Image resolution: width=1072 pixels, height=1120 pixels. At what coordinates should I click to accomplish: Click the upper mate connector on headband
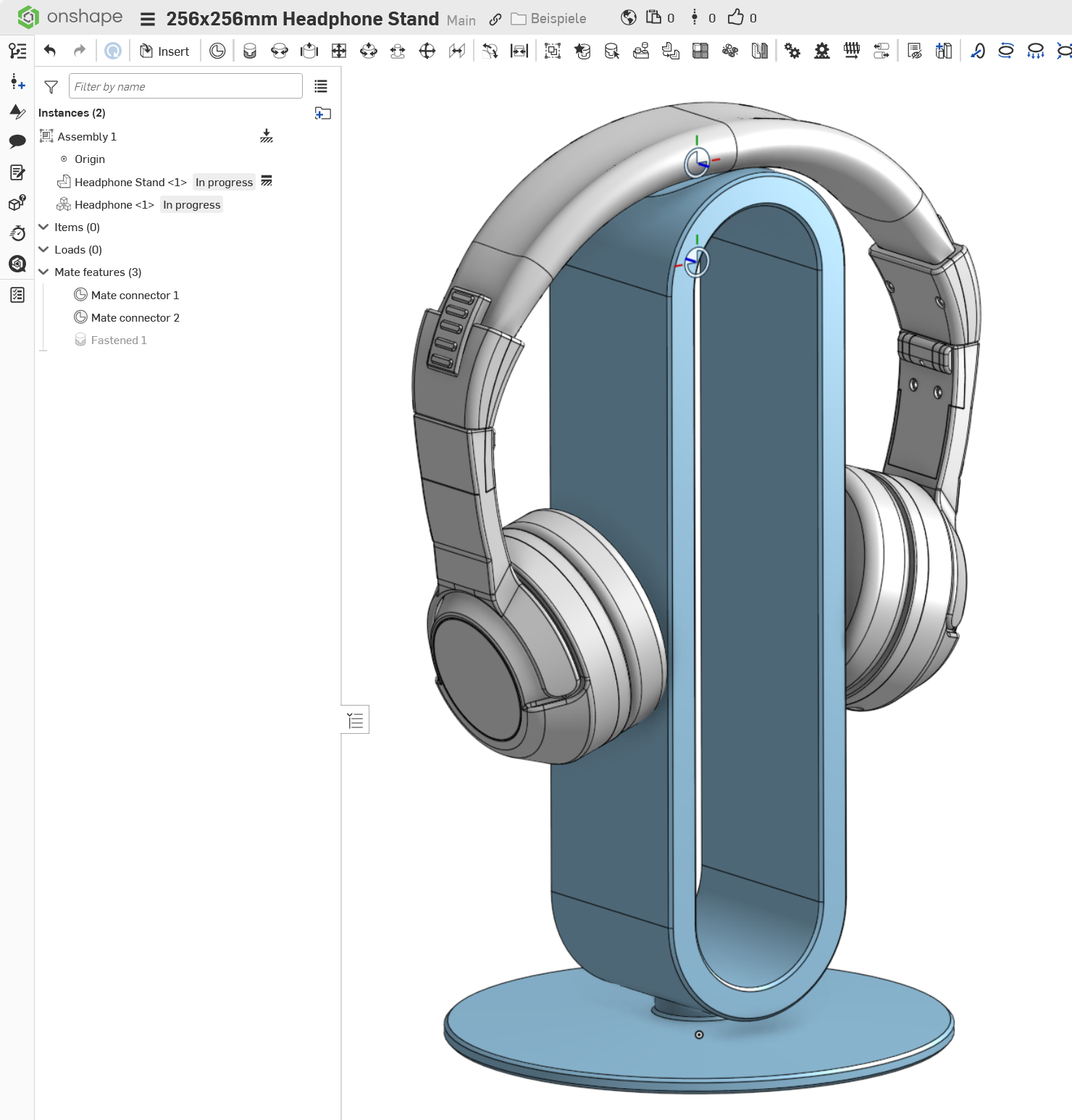point(698,162)
